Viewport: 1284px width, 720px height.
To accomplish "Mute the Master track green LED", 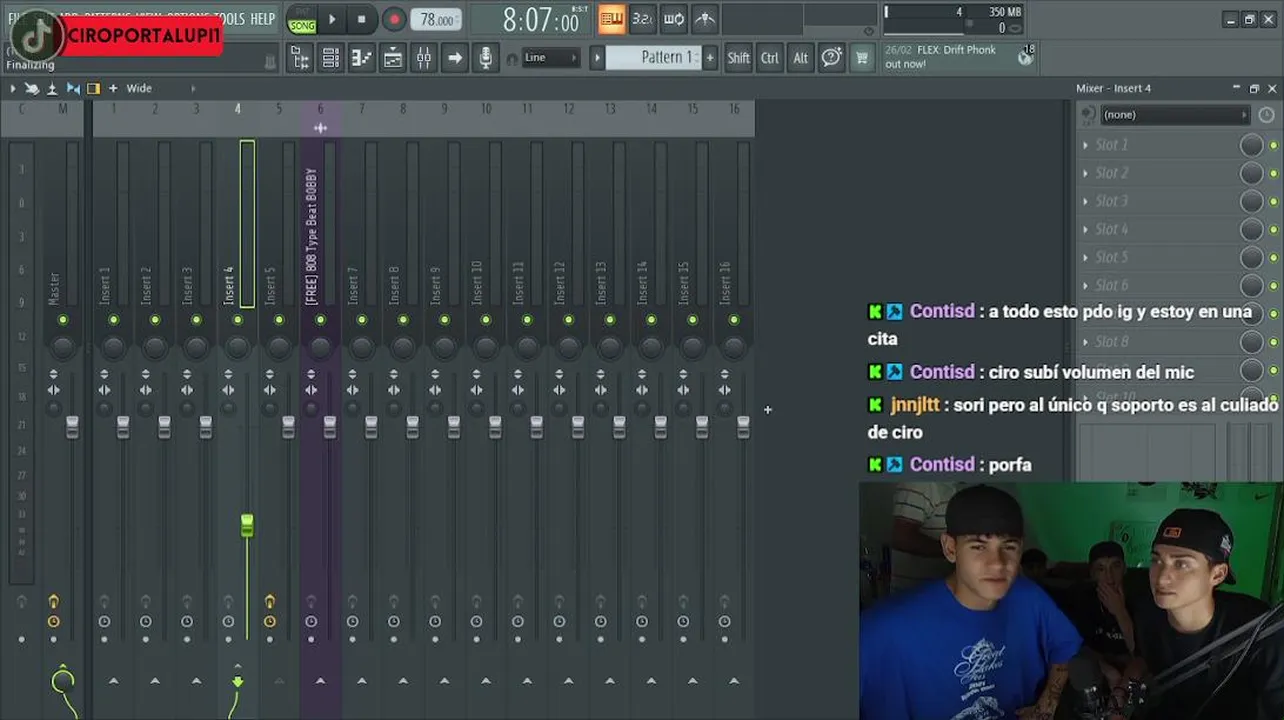I will [63, 320].
